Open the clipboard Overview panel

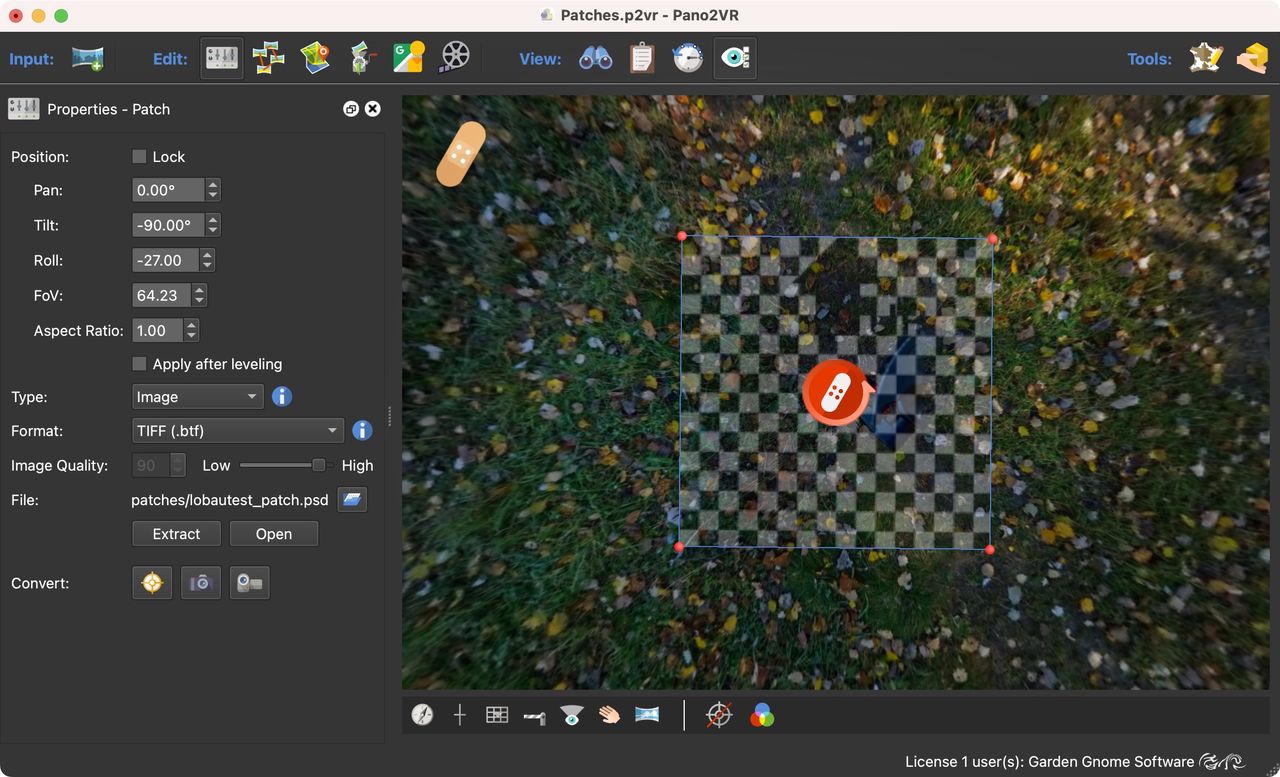point(642,59)
